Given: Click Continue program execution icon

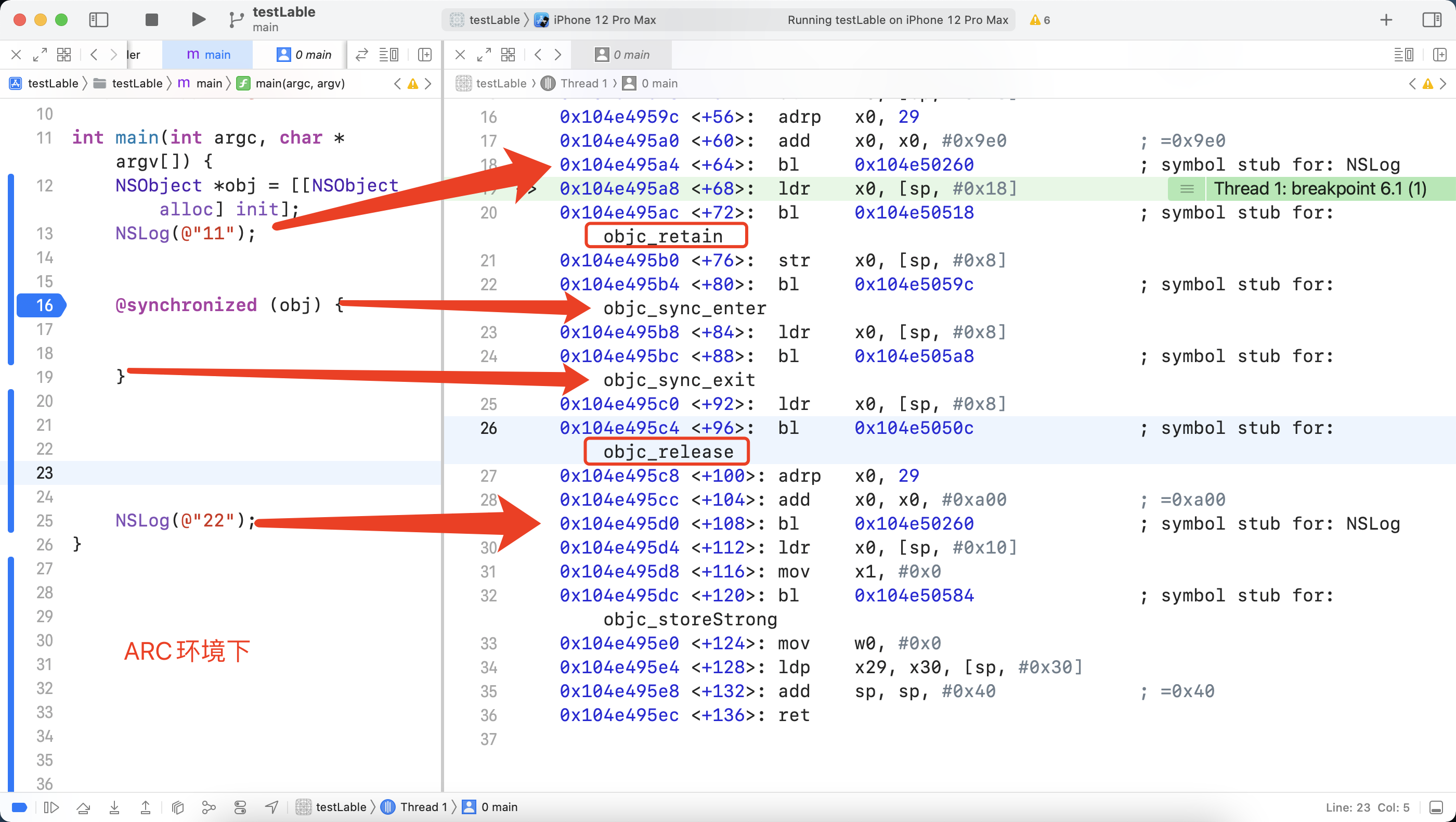Looking at the screenshot, I should [51, 807].
